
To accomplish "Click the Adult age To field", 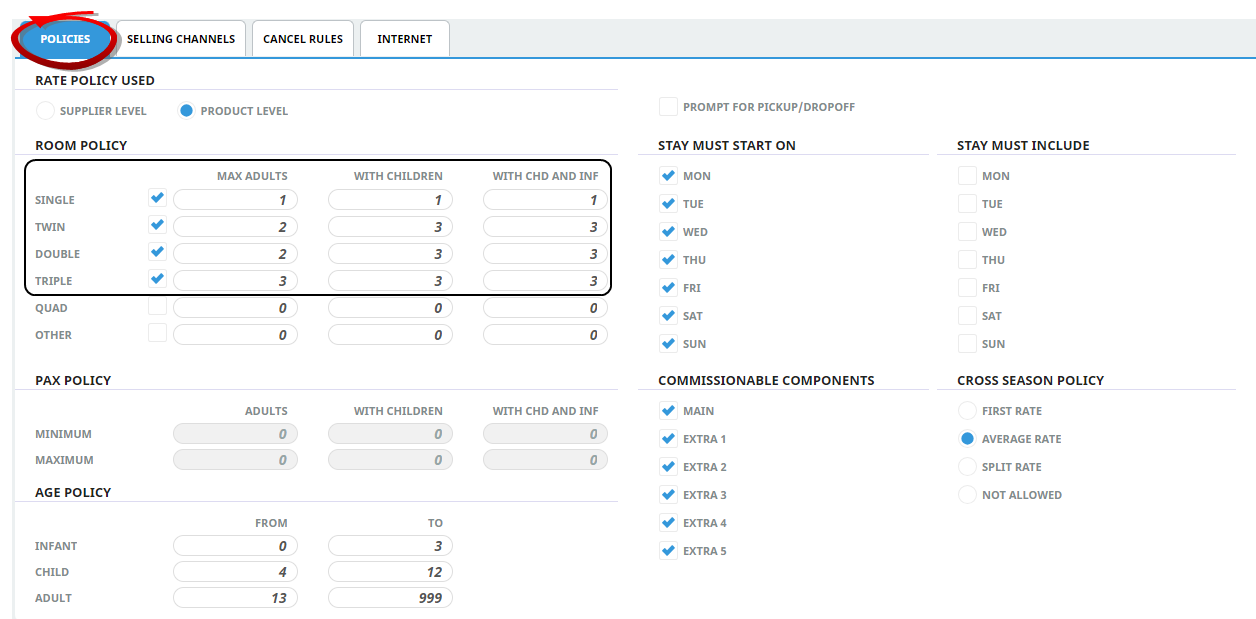I will pyautogui.click(x=390, y=598).
